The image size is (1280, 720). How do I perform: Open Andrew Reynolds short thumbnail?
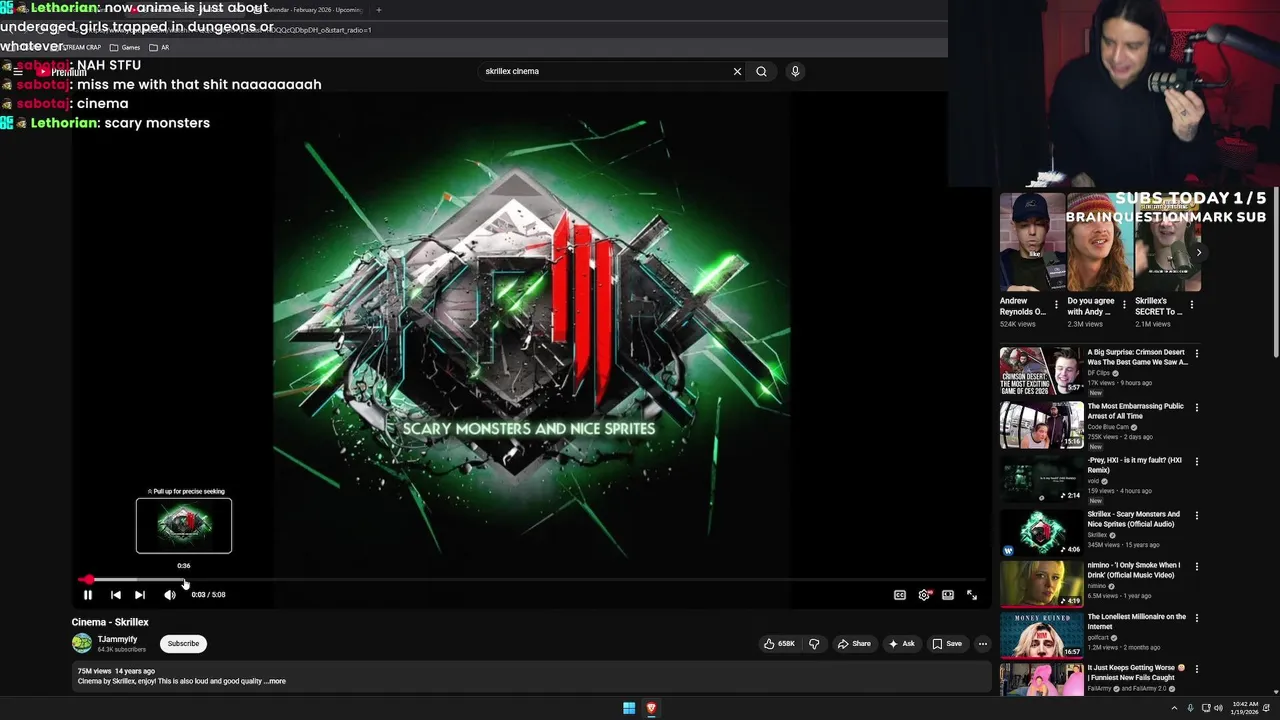(x=1033, y=243)
